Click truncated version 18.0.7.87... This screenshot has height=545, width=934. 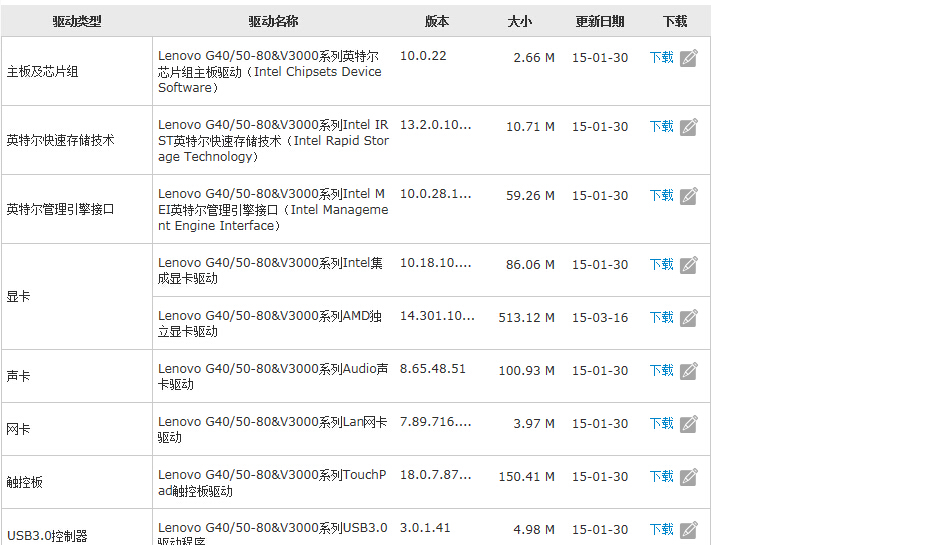(x=435, y=475)
